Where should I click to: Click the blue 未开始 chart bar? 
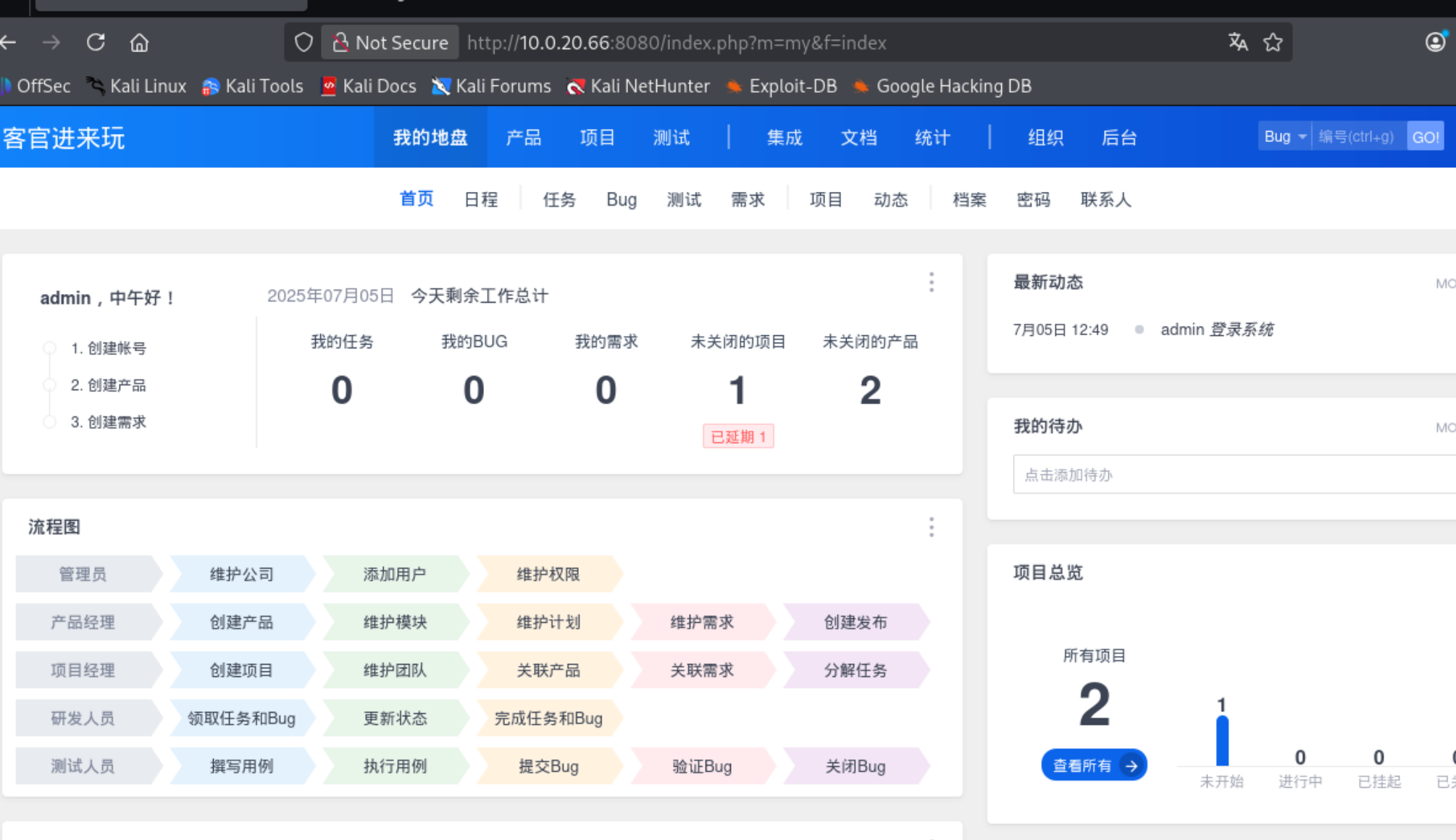1222,741
